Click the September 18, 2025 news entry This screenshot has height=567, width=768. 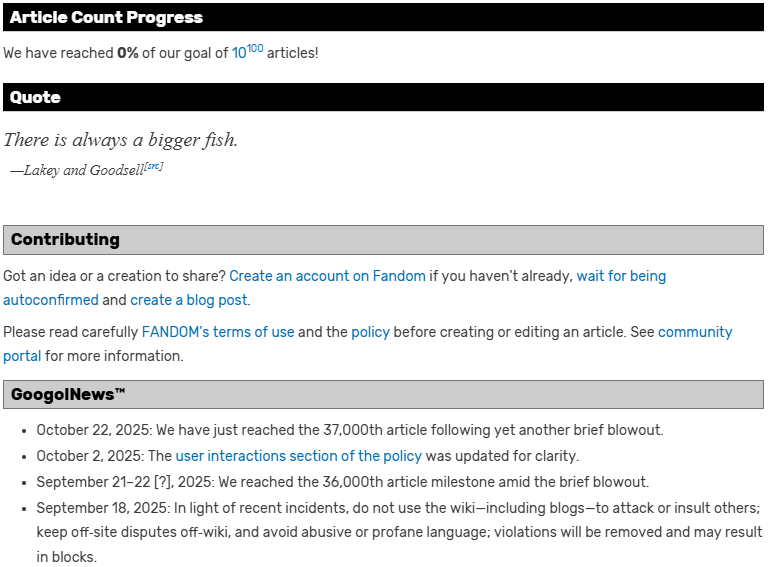point(398,508)
